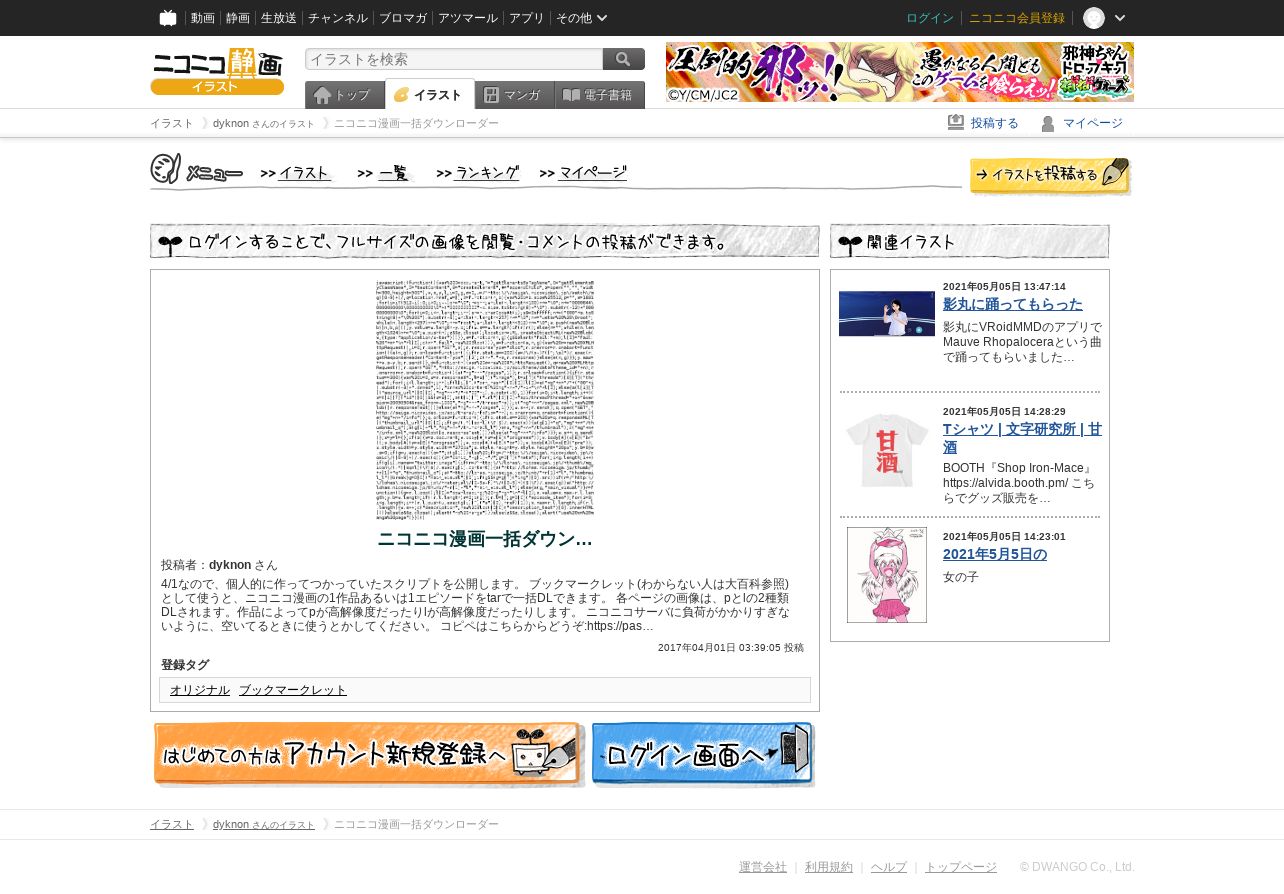1284x894 pixels.
Task: Click the palette メニュー icon
Action: pyautogui.click(x=165, y=169)
